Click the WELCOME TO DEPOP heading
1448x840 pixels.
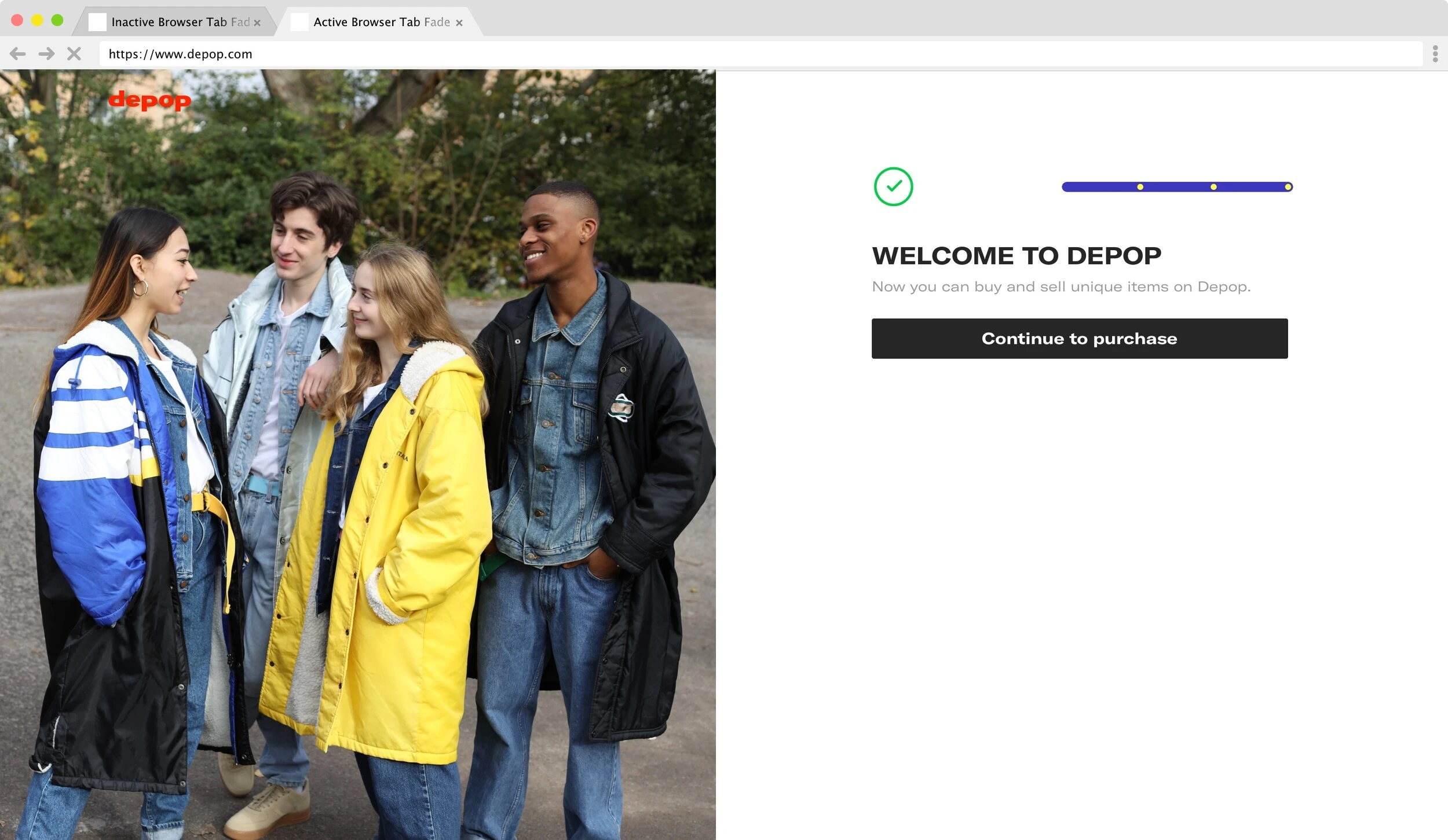tap(1016, 256)
